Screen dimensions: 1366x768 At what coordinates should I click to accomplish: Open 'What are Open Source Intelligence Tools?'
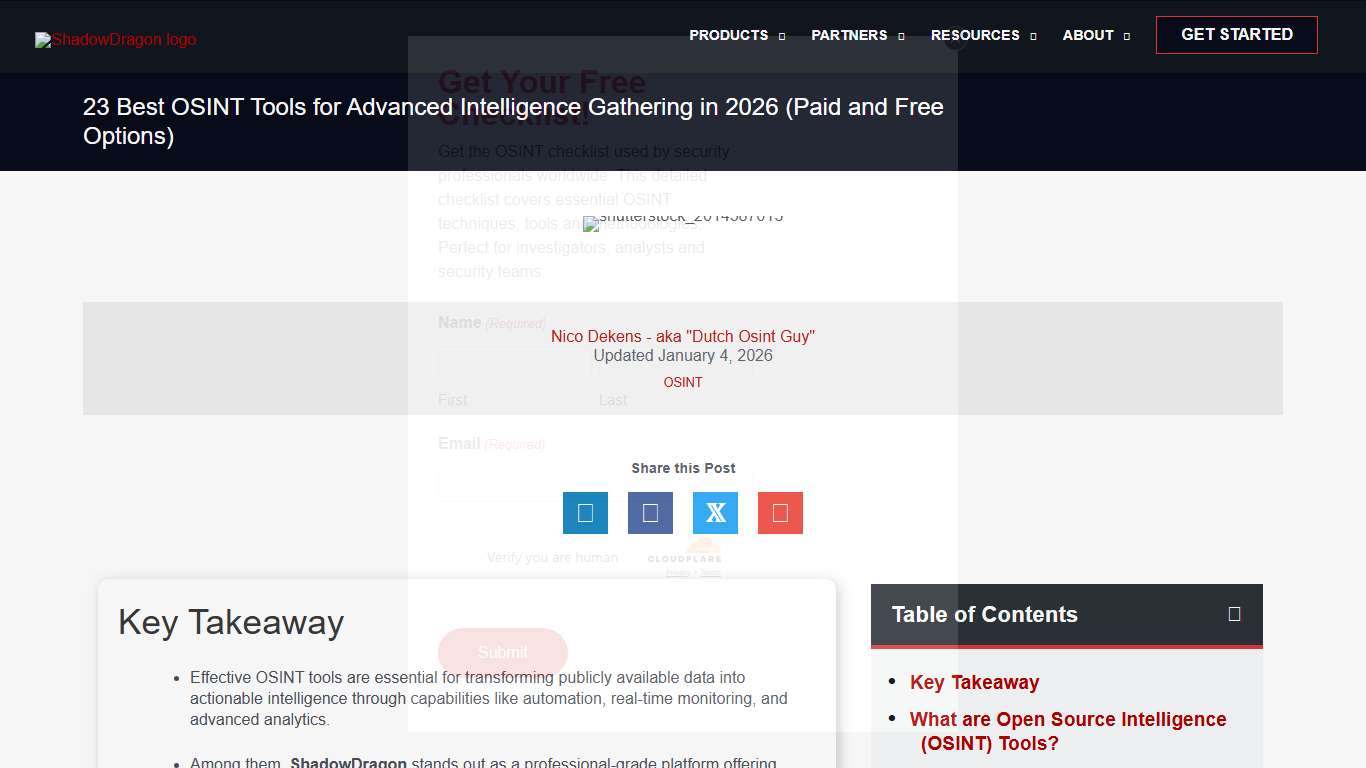[x=1068, y=730]
